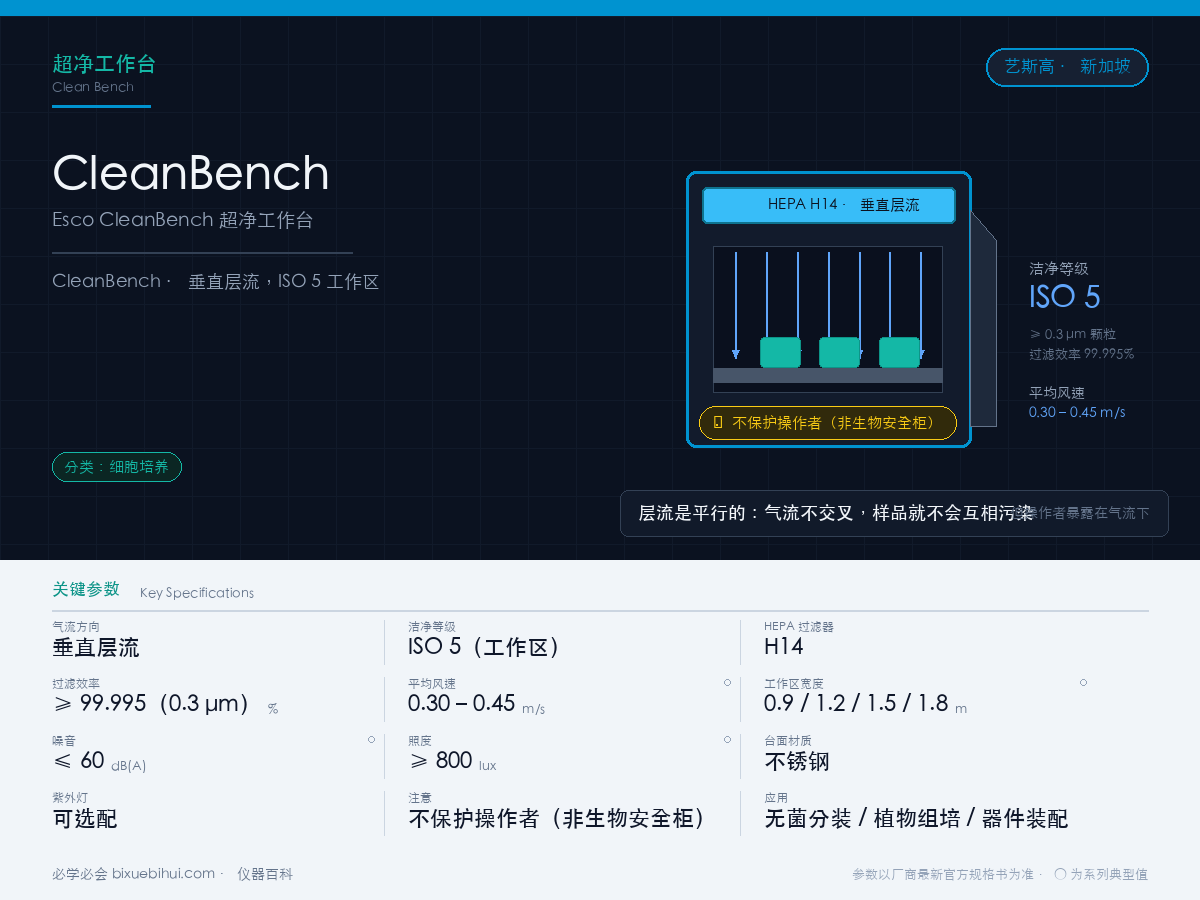
Task: Click the Key Specifications label
Action: click(197, 593)
